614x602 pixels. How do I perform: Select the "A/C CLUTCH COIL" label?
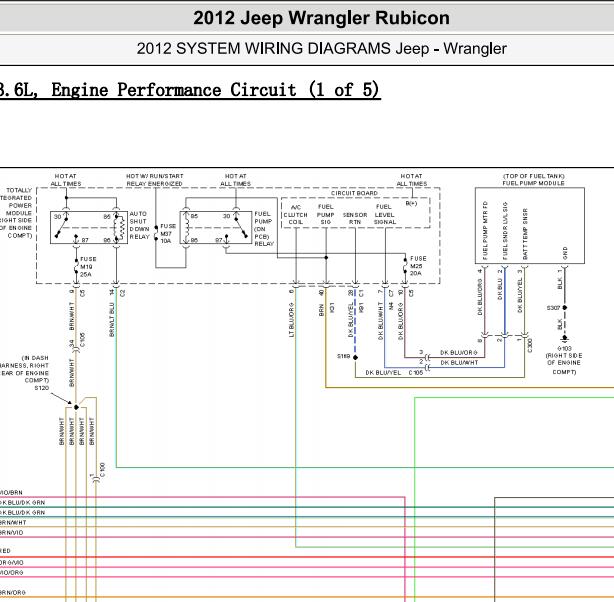tap(296, 214)
